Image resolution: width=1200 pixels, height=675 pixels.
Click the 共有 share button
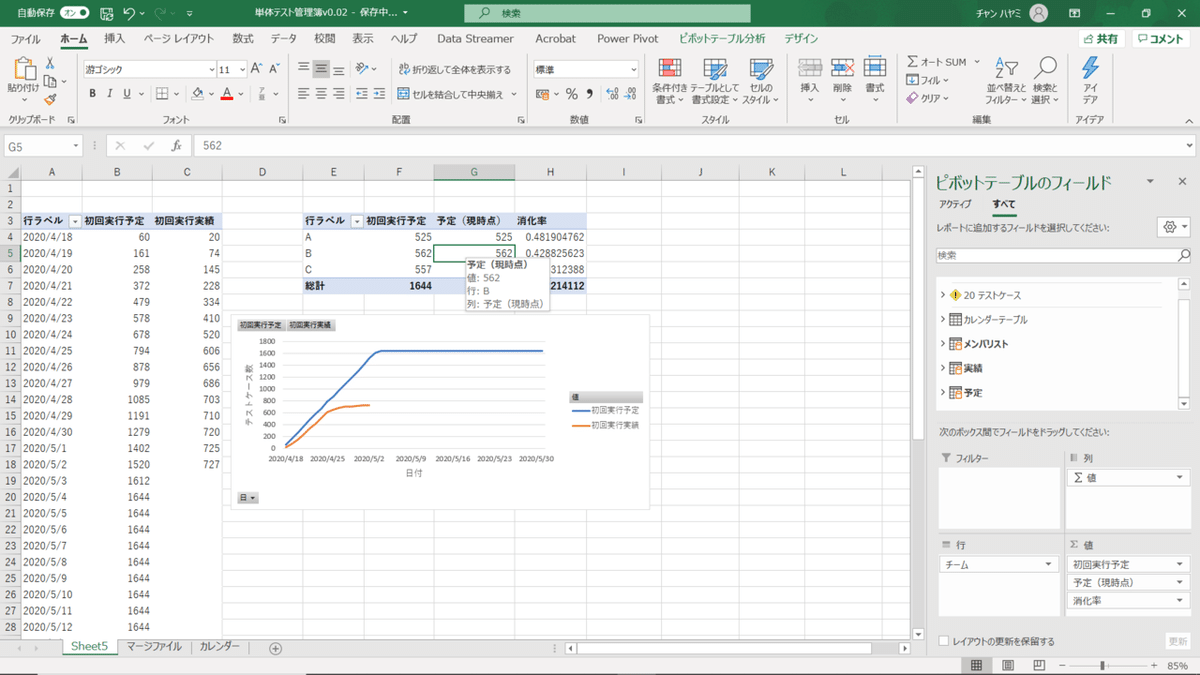pos(1101,38)
